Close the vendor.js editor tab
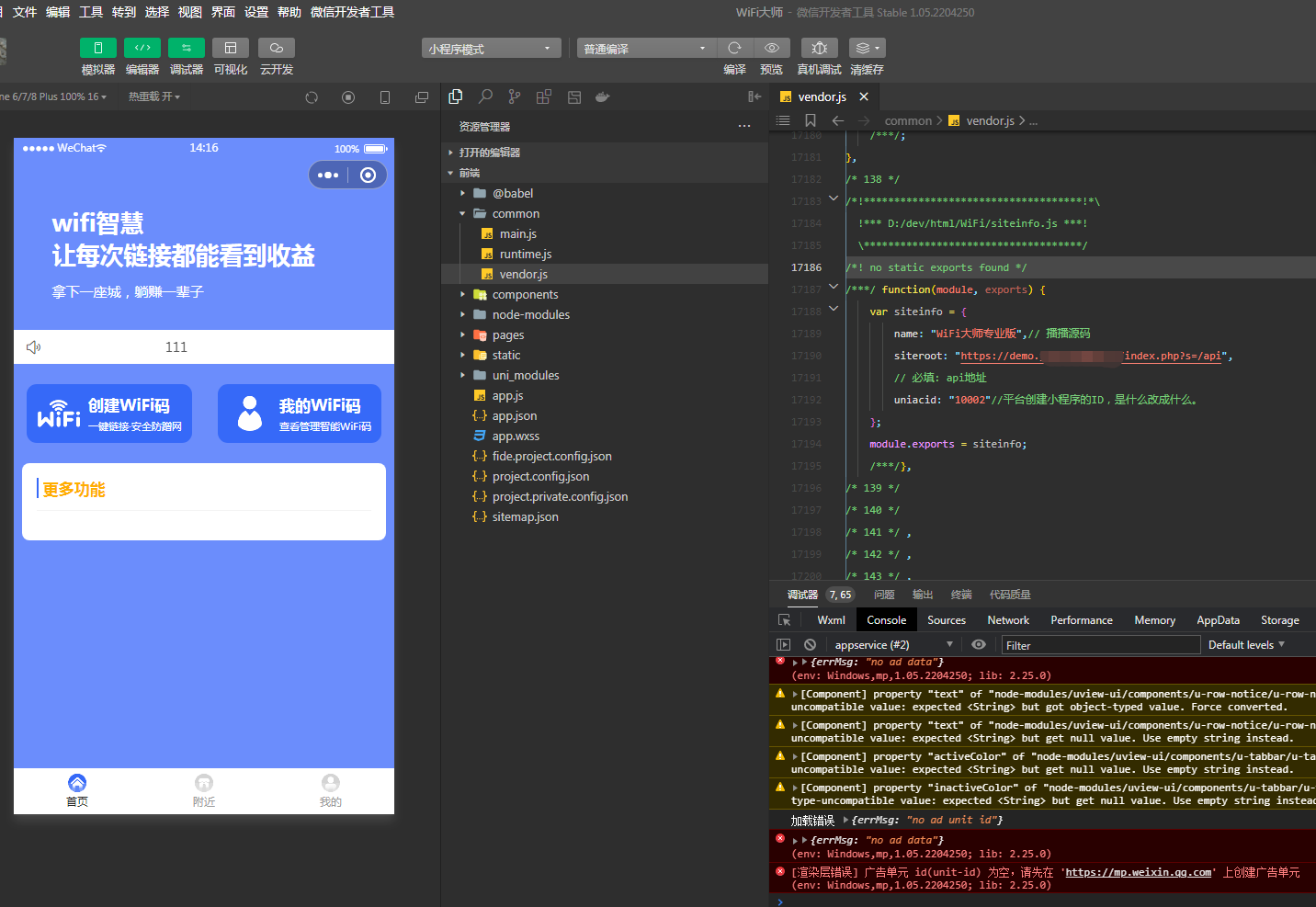This screenshot has height=907, width=1316. point(864,96)
